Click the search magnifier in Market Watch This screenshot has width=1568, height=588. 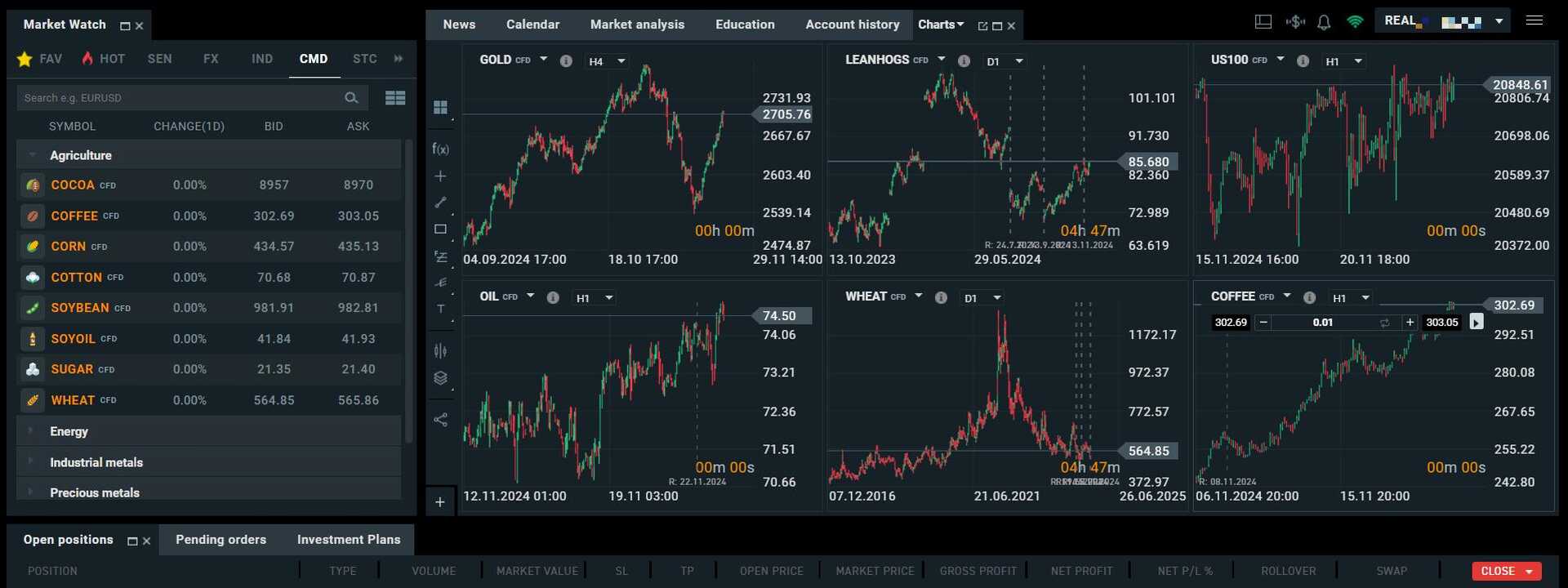pyautogui.click(x=351, y=98)
